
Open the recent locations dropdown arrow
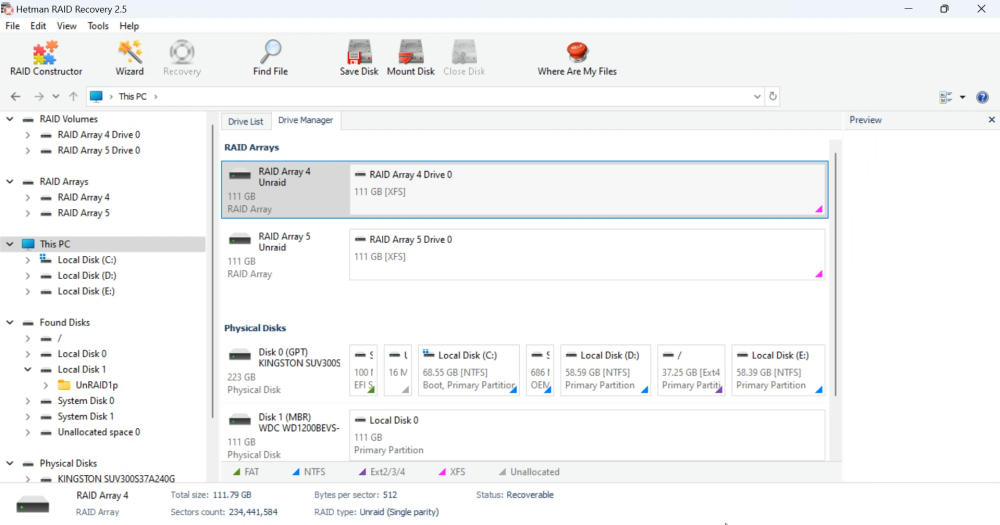click(56, 96)
